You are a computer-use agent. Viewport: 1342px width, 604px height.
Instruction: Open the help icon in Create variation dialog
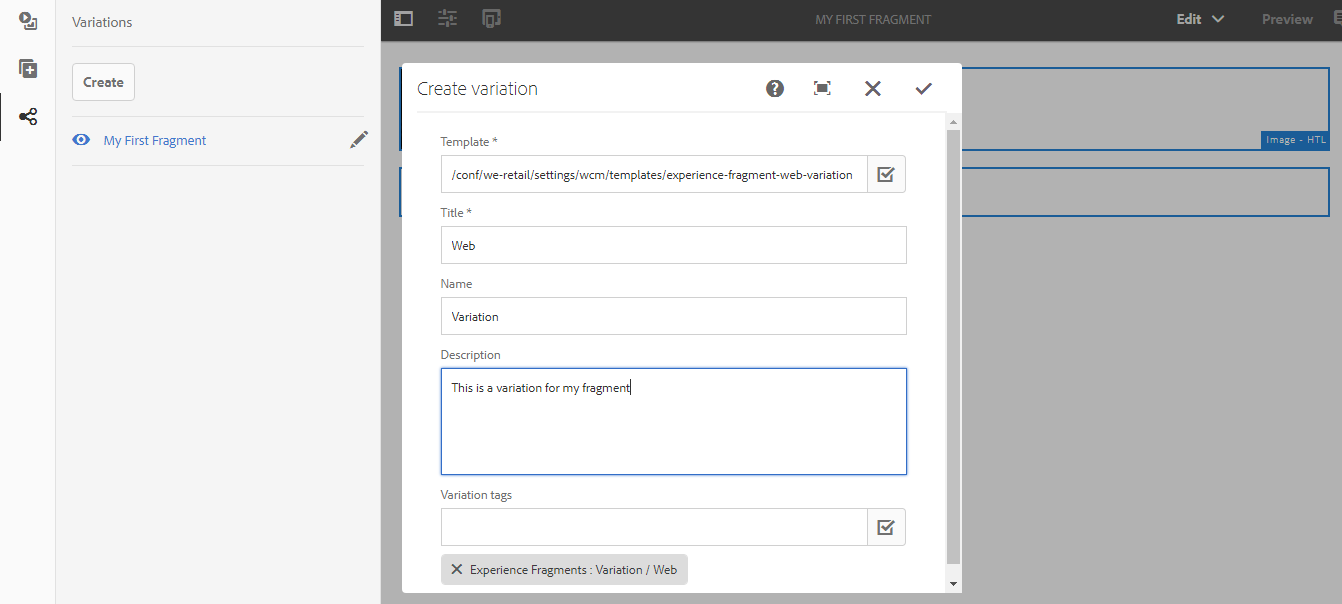pos(774,88)
